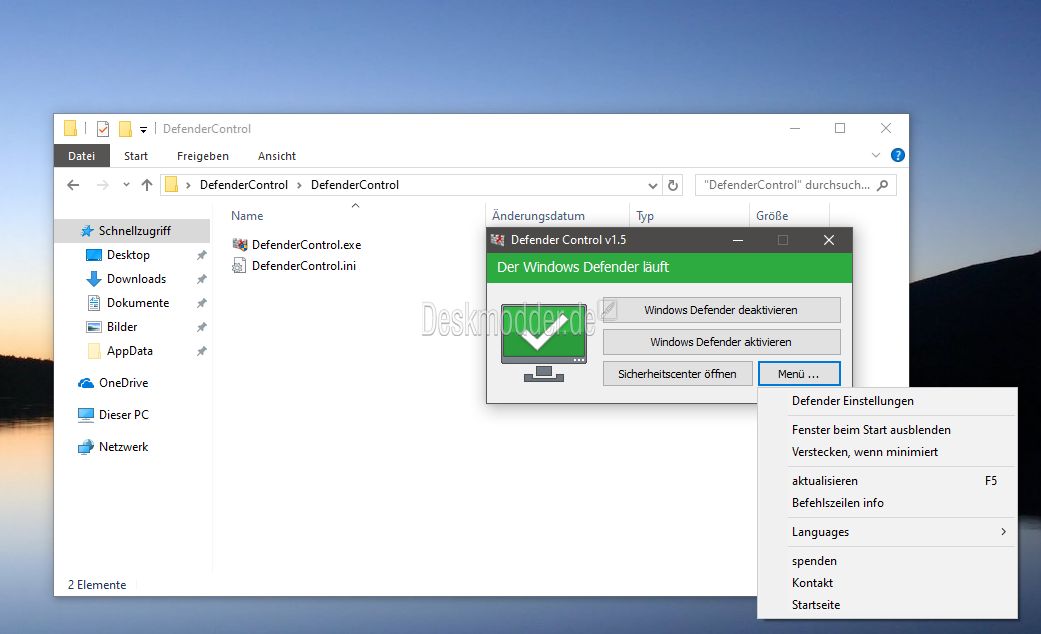Image resolution: width=1041 pixels, height=634 pixels.
Task: Open the Start ribbon tab
Action: (136, 156)
